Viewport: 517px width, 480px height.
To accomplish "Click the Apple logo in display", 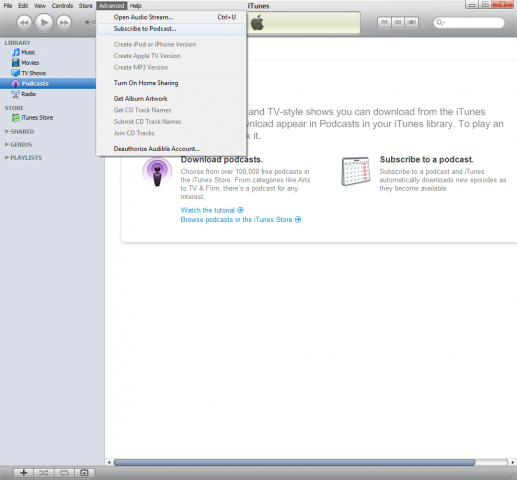I will pos(257,23).
